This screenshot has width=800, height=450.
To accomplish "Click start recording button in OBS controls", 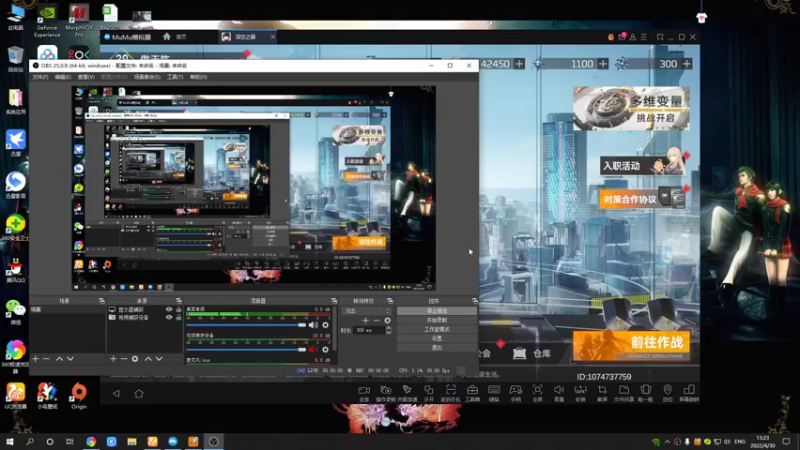I will pyautogui.click(x=437, y=320).
